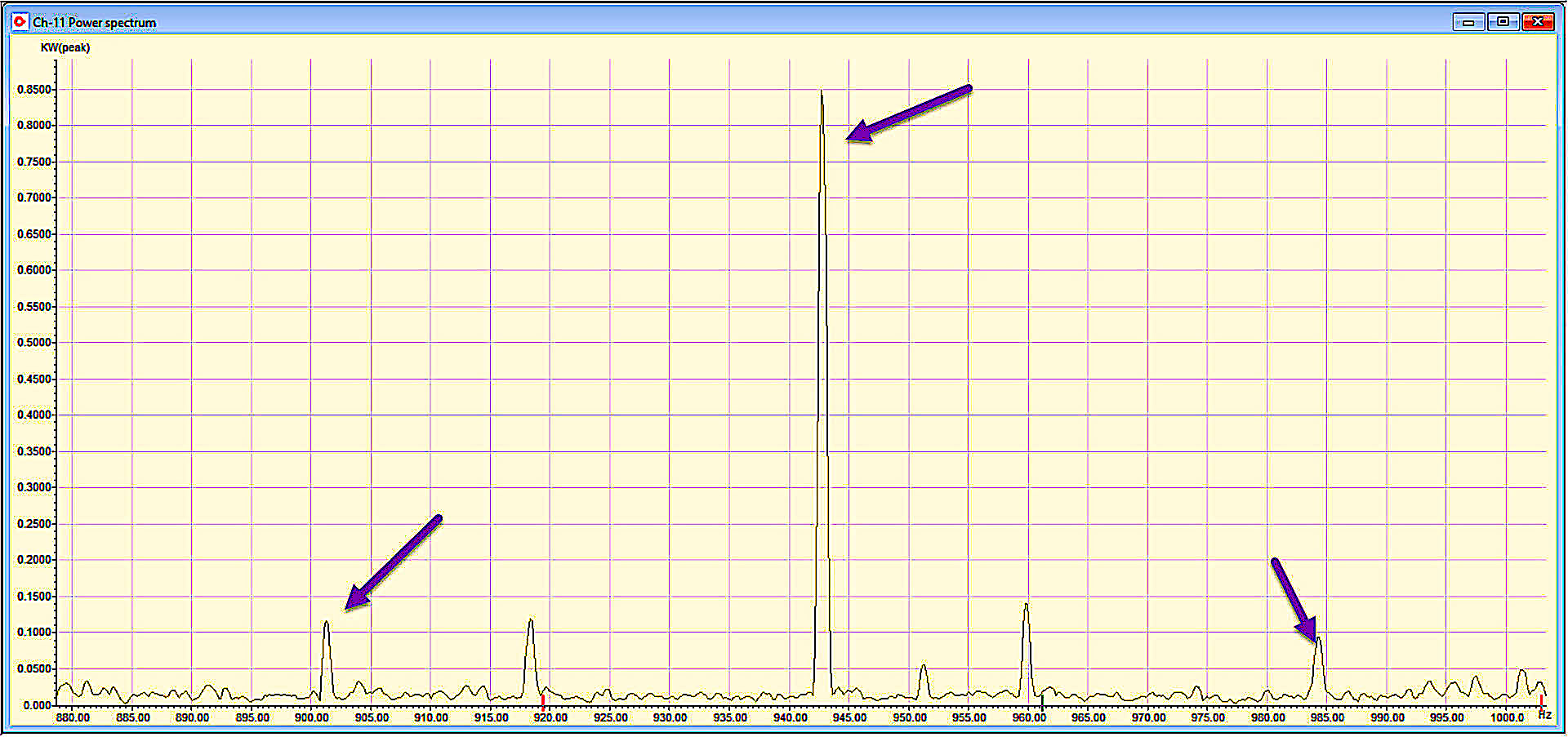This screenshot has height=737, width=1568.
Task: Click the Hz unit label on frequency axis
Action: (1544, 715)
